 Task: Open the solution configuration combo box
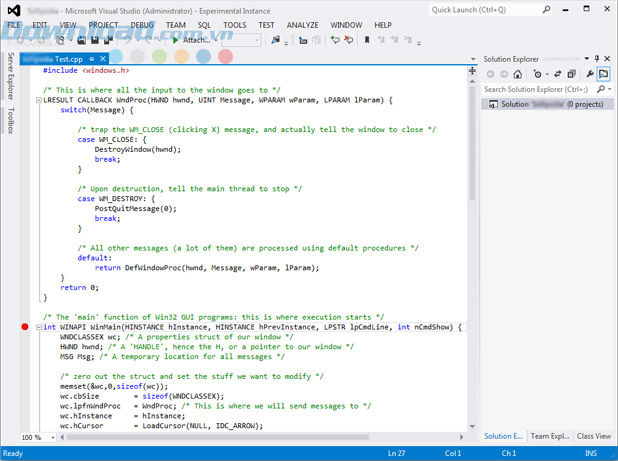(241, 40)
